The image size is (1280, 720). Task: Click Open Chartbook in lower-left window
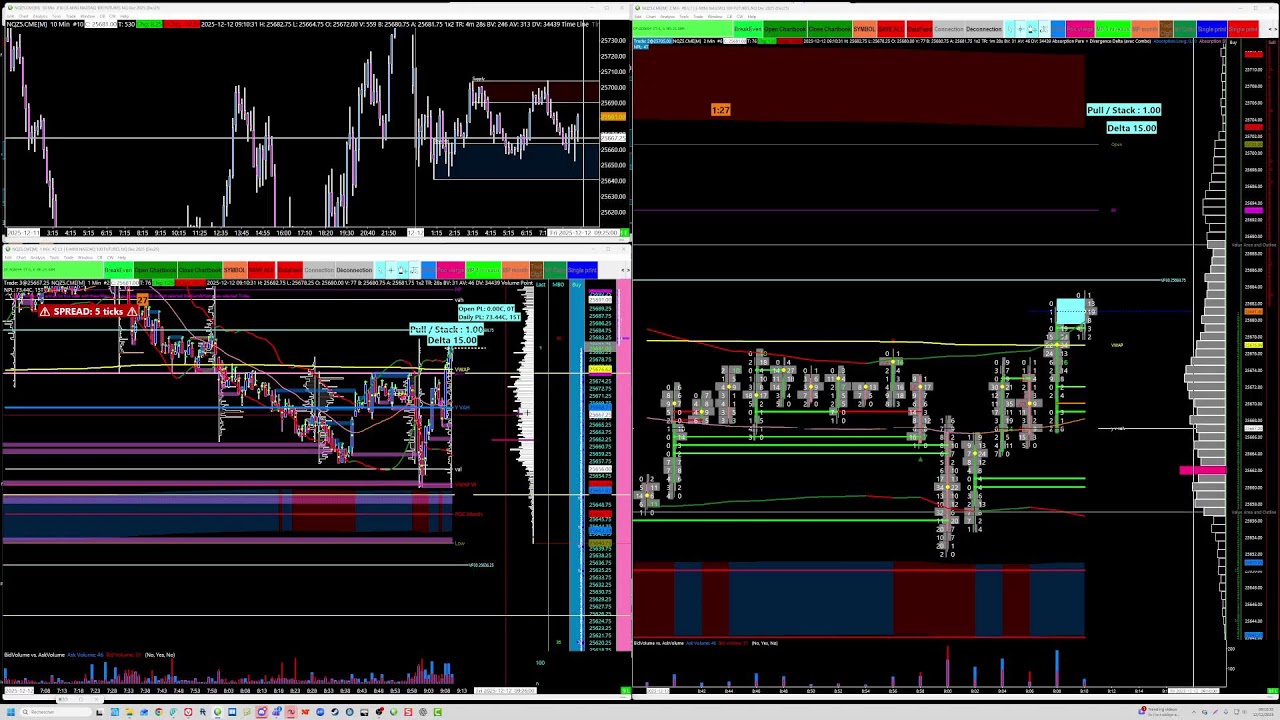(155, 270)
